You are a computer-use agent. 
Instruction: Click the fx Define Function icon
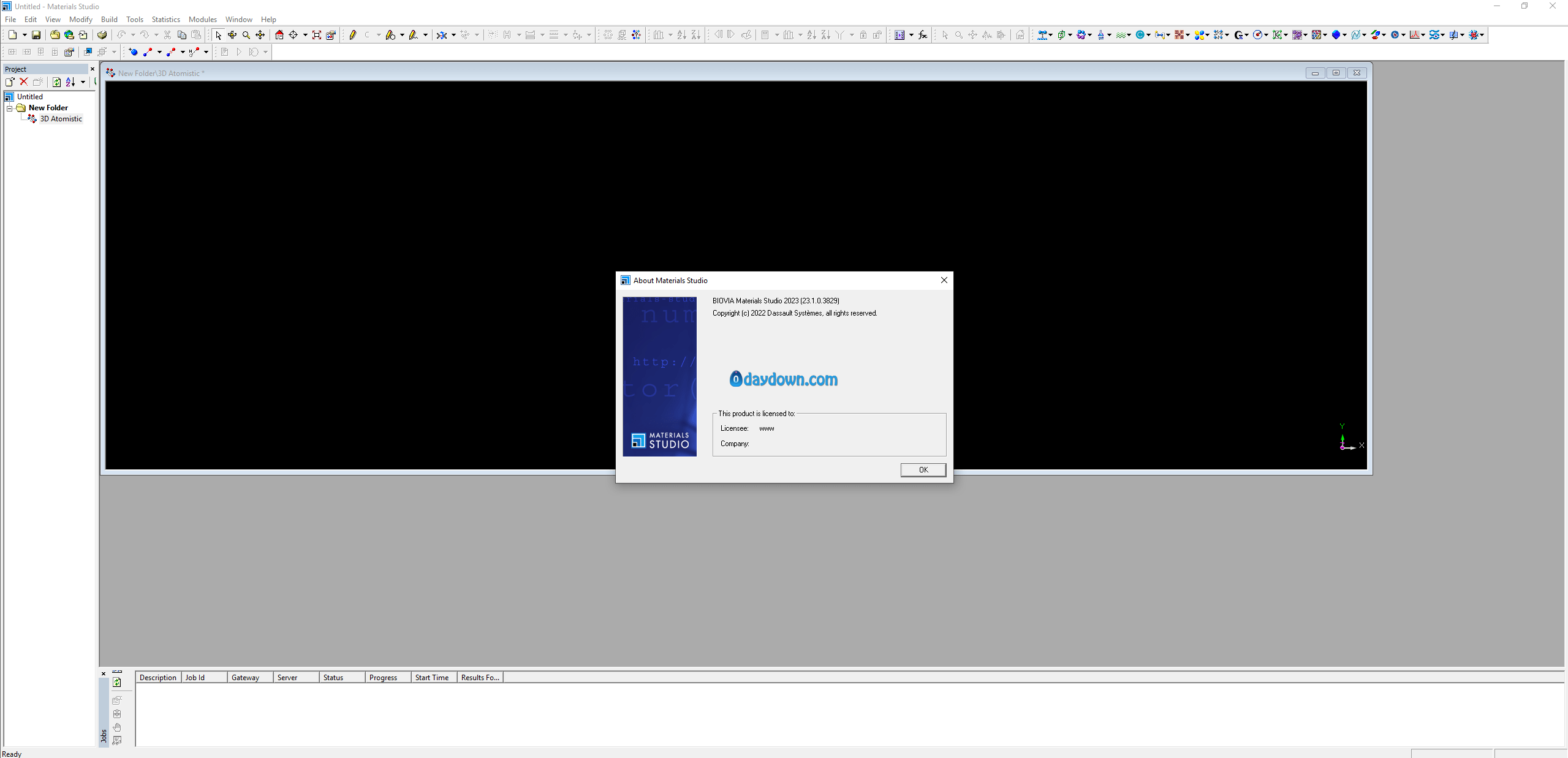923,35
